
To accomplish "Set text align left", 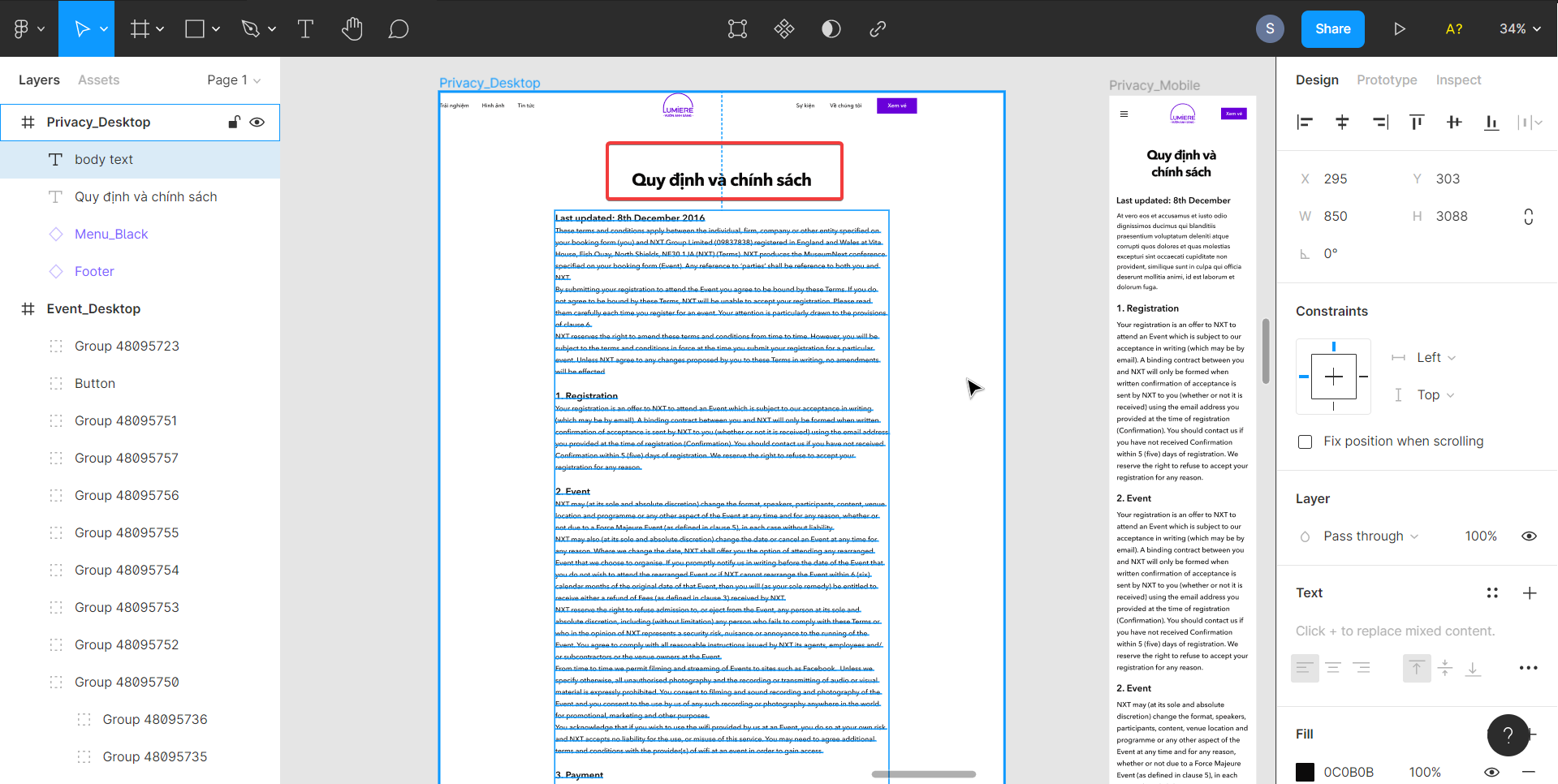I will [x=1305, y=668].
